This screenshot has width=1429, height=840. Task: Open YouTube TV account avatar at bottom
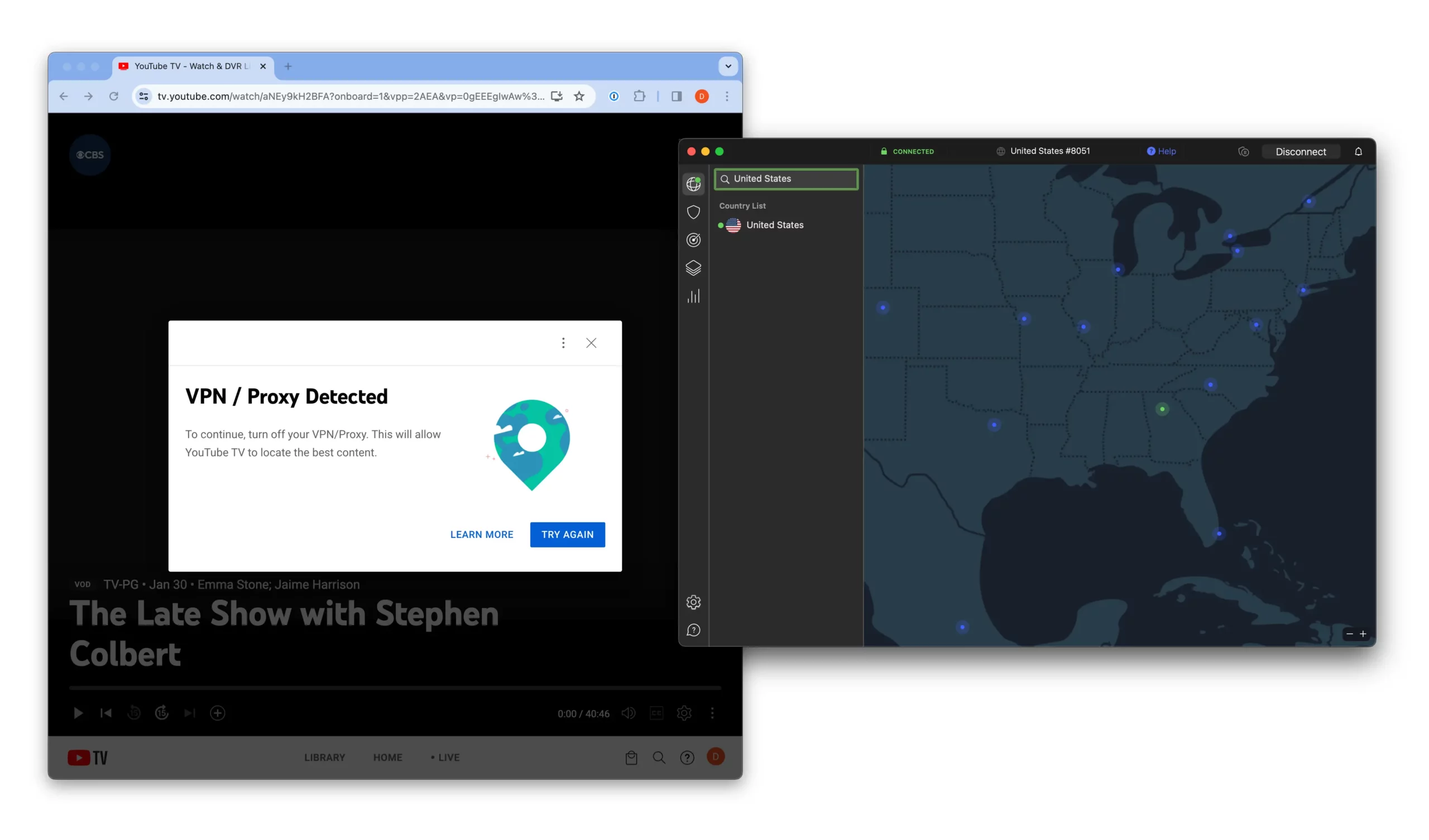pyautogui.click(x=716, y=757)
